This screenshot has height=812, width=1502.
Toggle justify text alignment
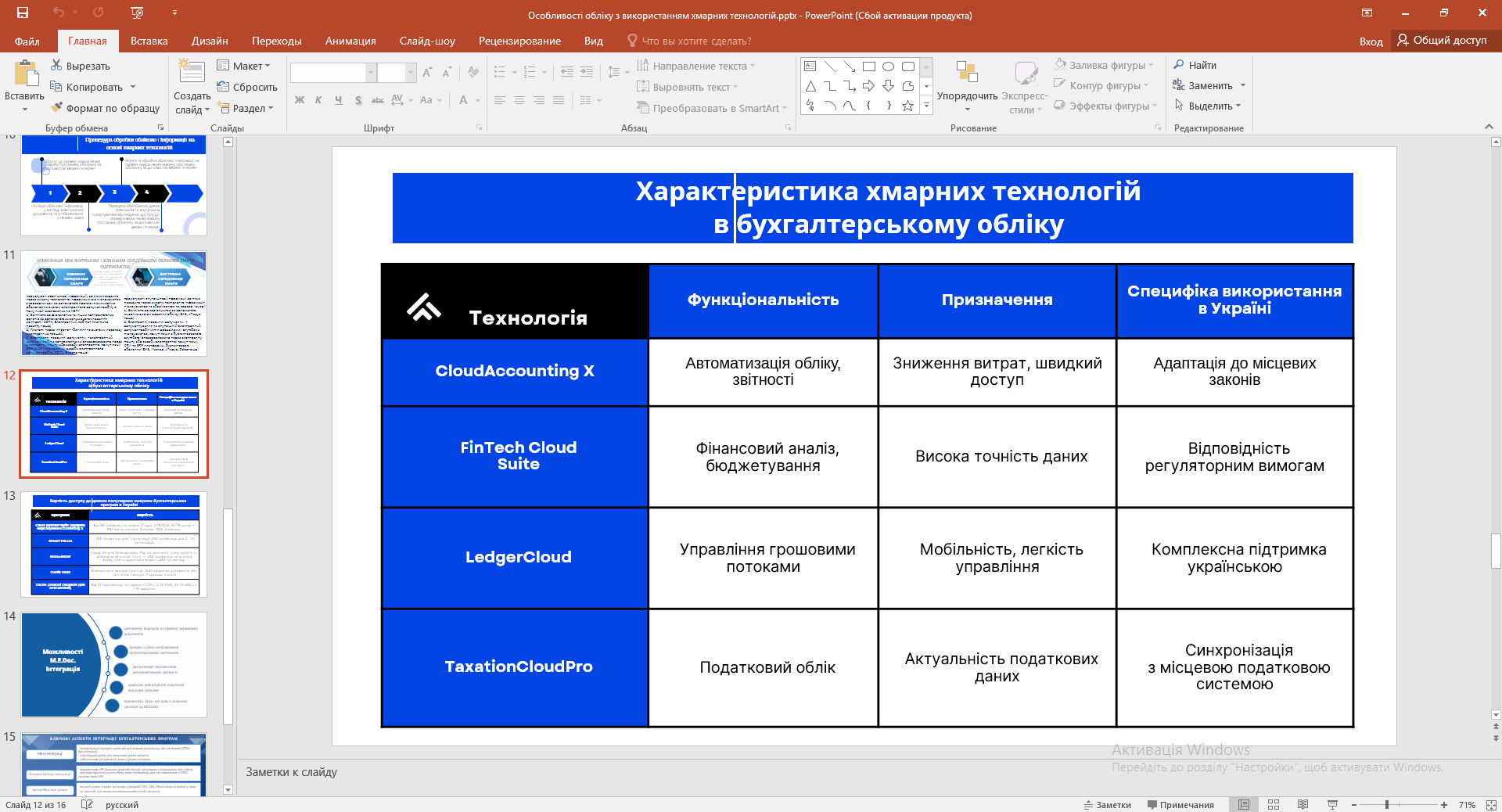559,100
